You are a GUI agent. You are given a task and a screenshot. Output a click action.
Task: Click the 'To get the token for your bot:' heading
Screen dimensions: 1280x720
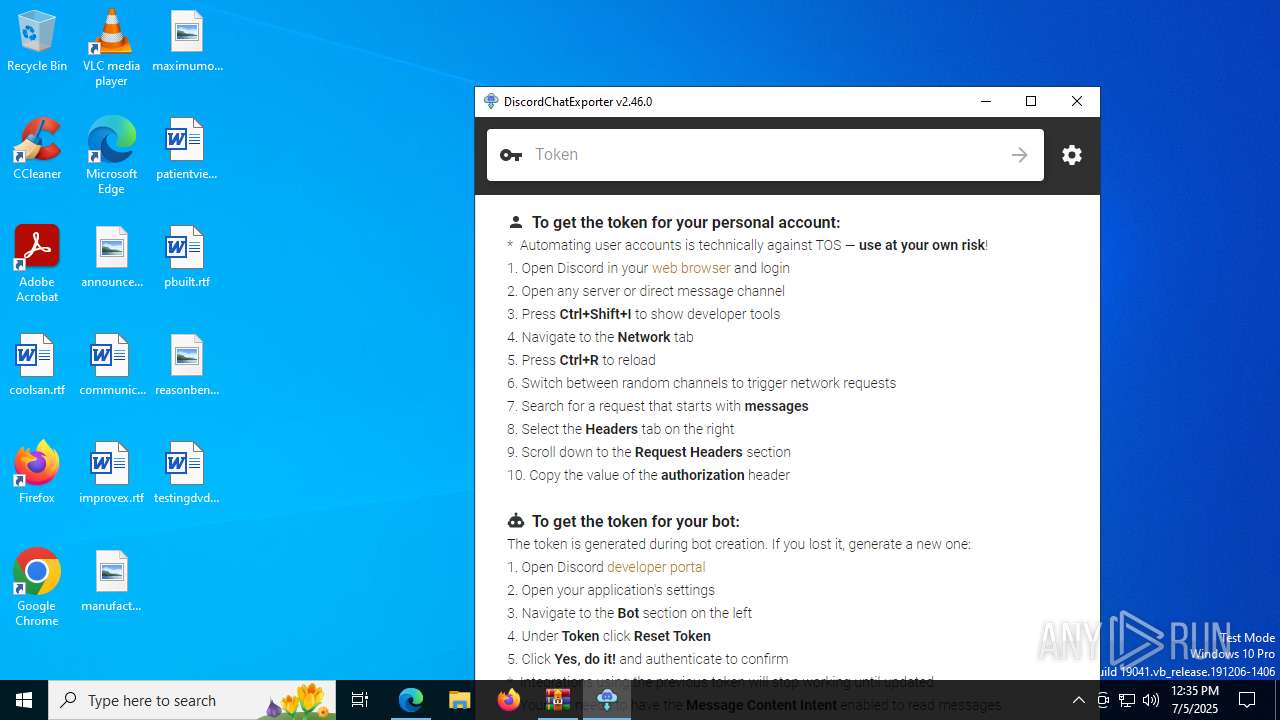[636, 521]
